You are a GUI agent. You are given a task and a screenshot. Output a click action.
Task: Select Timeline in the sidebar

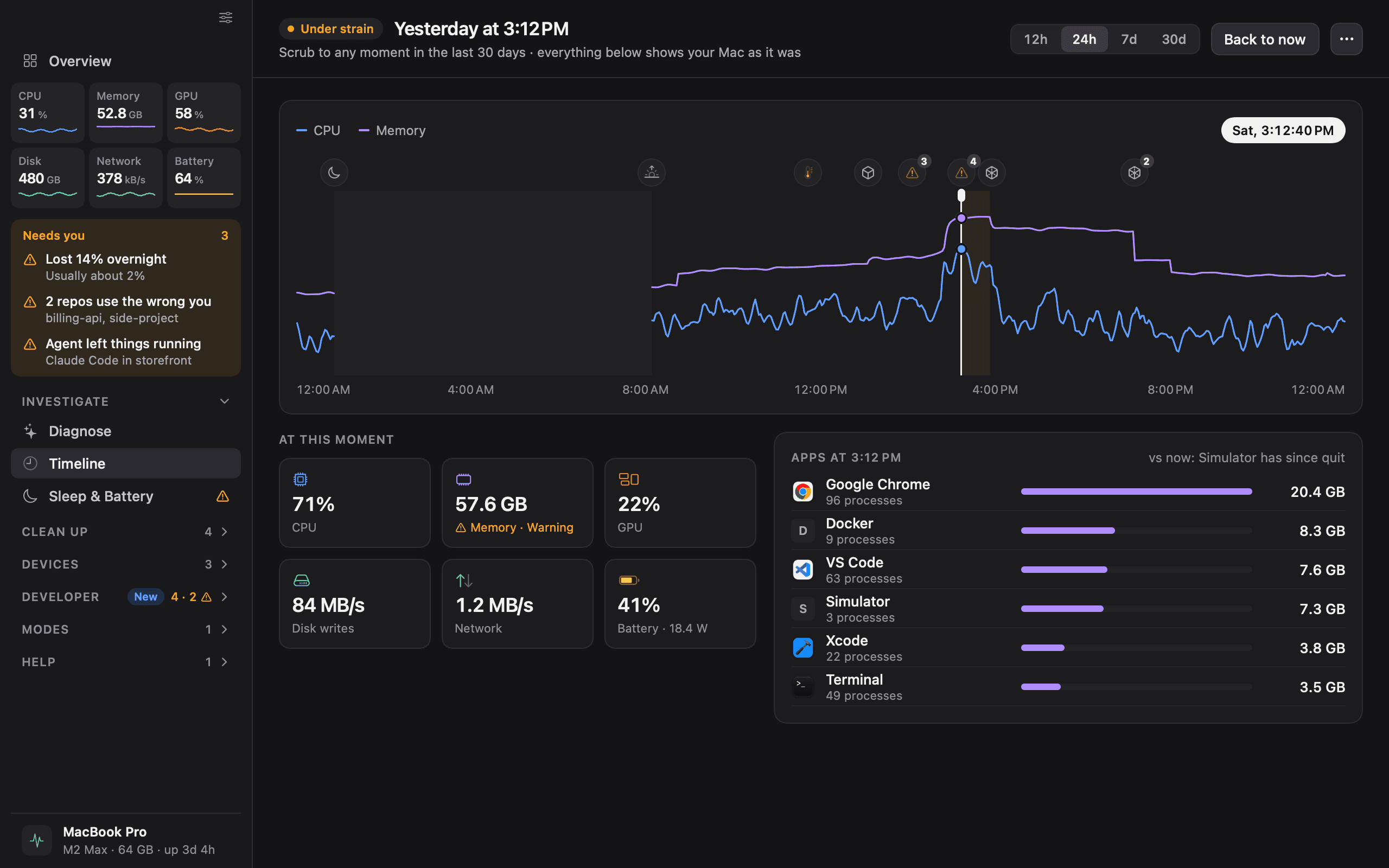126,463
